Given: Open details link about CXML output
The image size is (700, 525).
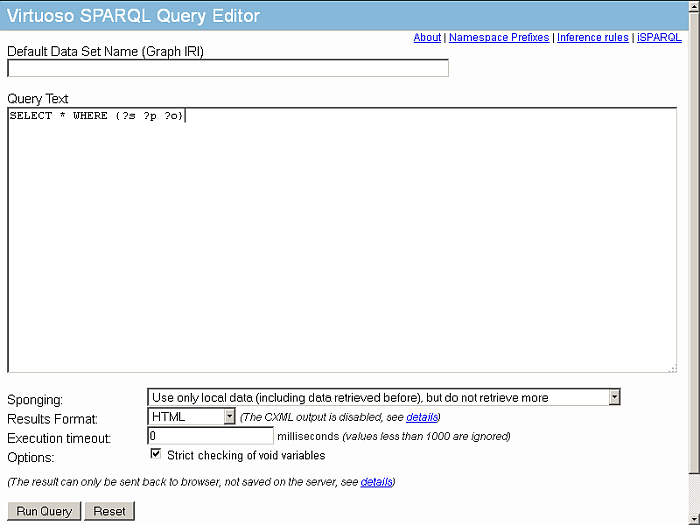Looking at the screenshot, I should point(421,417).
